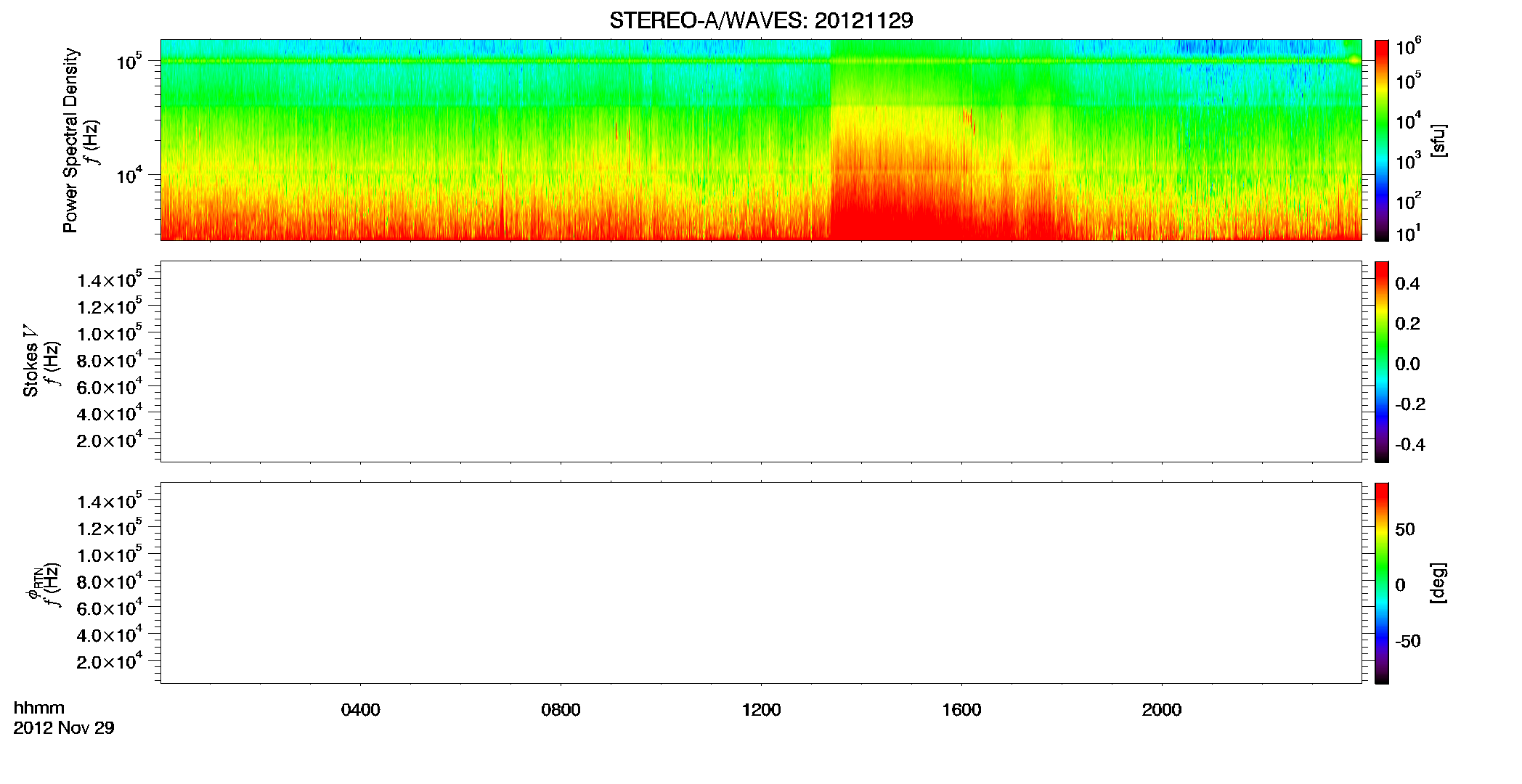Click the Power Spectral Density axis label
The height and width of the screenshot is (784, 1522).
(x=70, y=140)
